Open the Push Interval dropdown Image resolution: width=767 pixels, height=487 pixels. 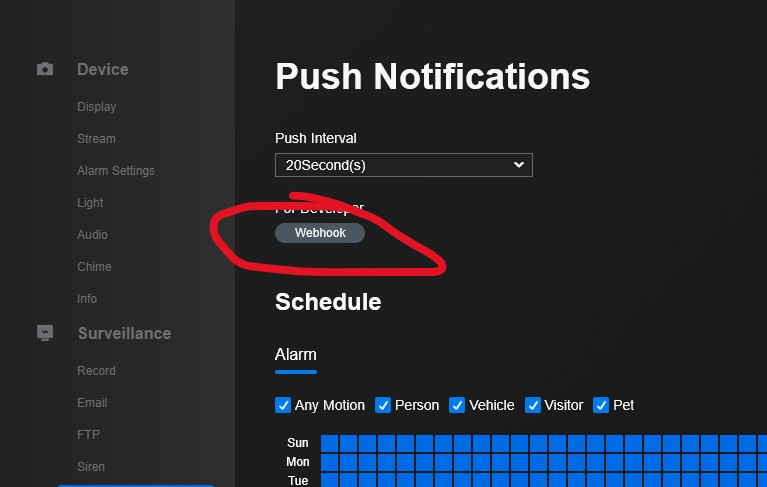point(404,165)
